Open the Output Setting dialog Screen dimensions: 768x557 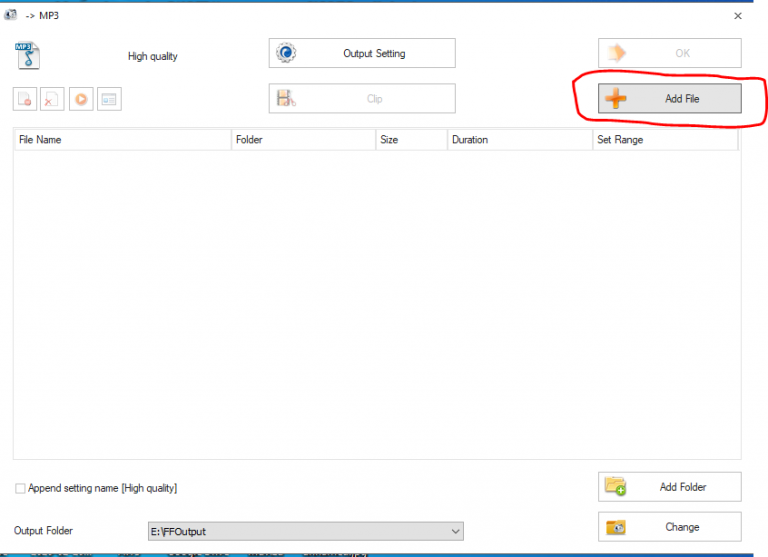pyautogui.click(x=362, y=53)
